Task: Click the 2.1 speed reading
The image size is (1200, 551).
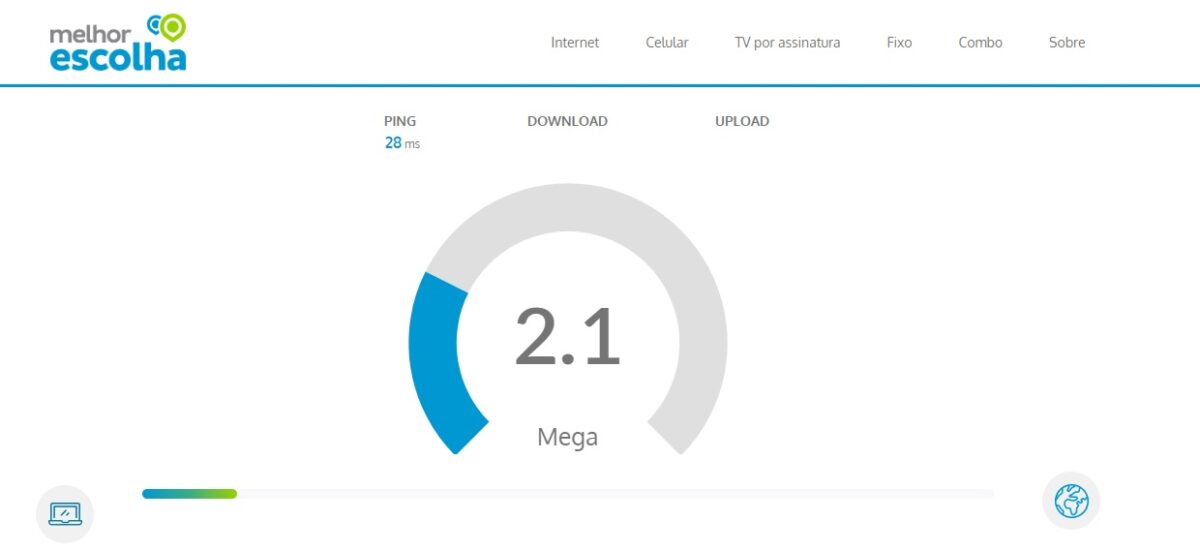Action: [x=567, y=336]
